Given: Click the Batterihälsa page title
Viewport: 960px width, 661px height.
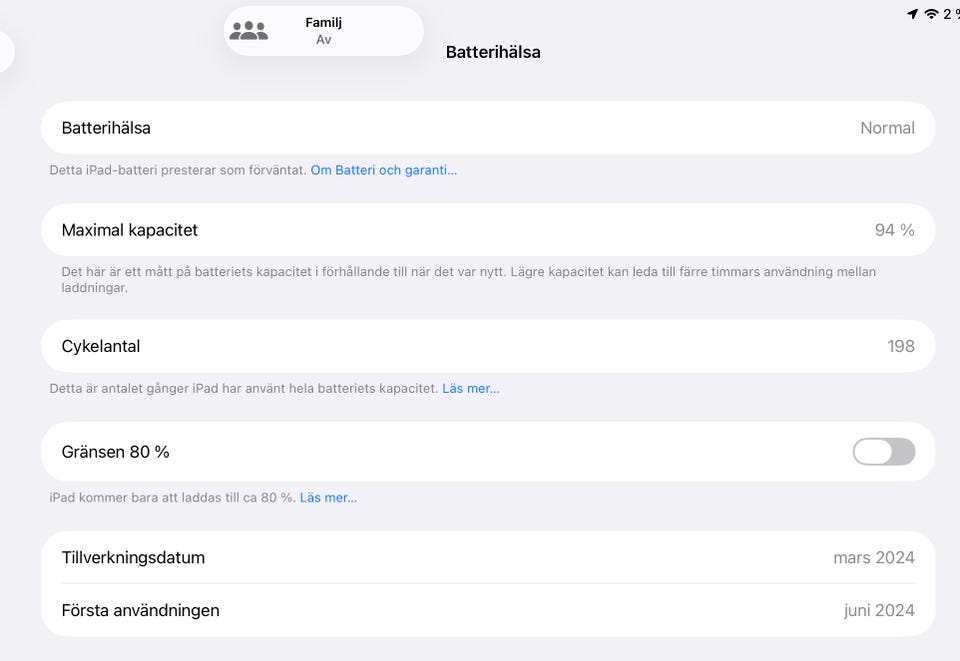Looking at the screenshot, I should [x=493, y=52].
